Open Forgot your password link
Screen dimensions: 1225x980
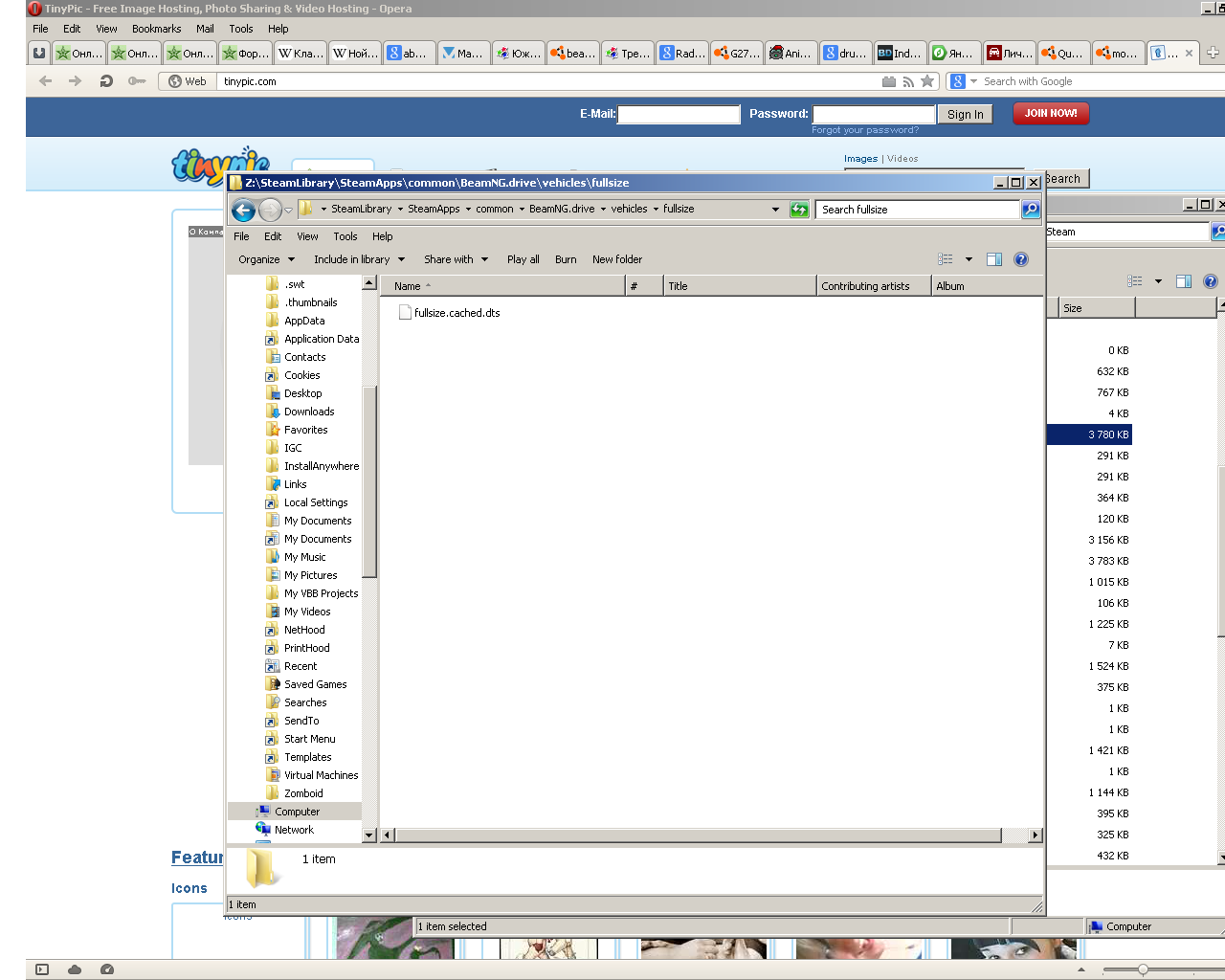pos(865,130)
